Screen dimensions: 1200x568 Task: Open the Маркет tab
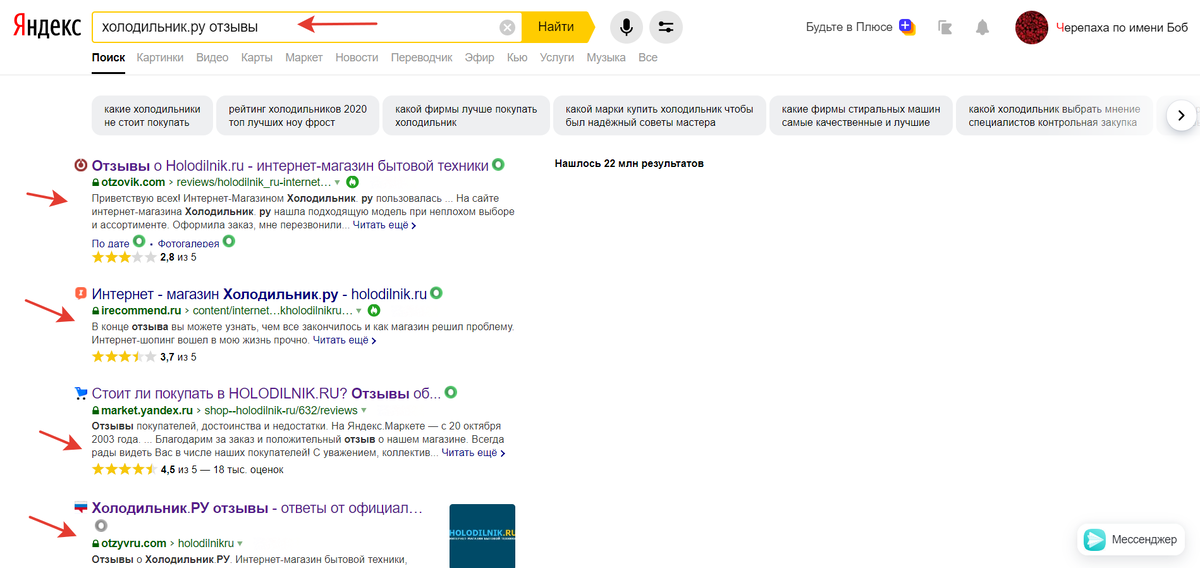[x=304, y=58]
